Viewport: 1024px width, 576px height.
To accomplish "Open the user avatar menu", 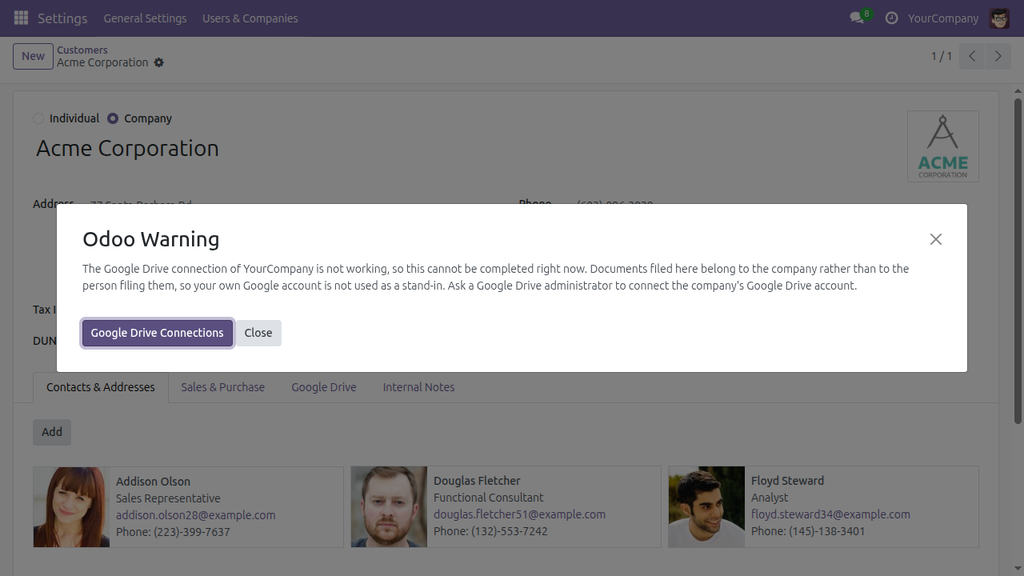I will (999, 18).
